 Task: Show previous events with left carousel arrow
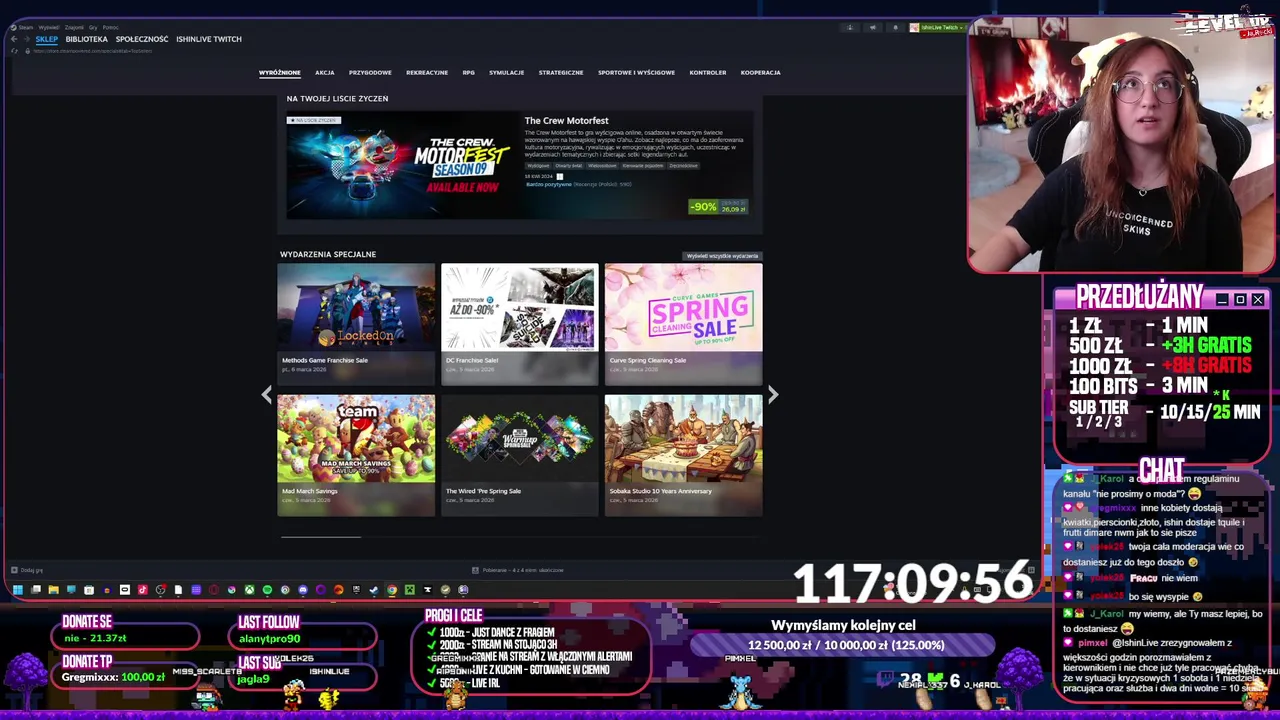click(266, 395)
